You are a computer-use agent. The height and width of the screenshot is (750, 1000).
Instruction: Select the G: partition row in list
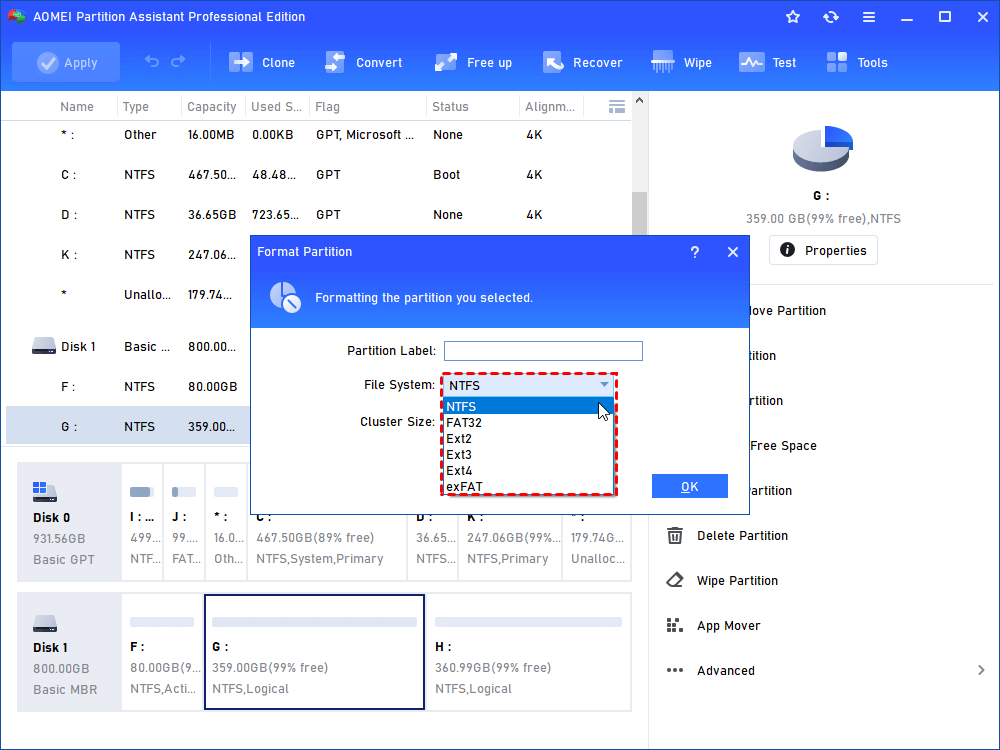coord(128,426)
